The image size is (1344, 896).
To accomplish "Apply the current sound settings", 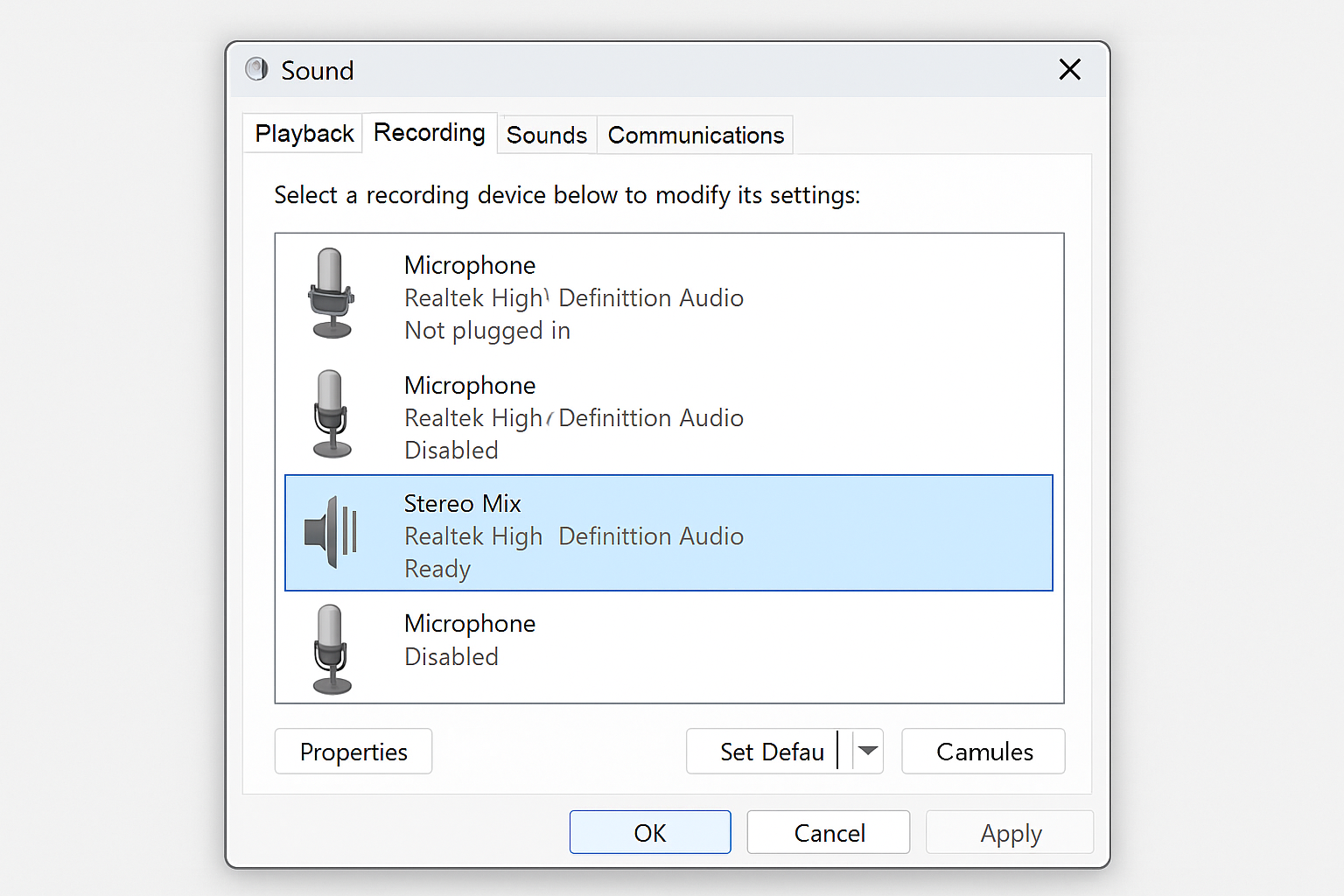I will [x=1009, y=832].
